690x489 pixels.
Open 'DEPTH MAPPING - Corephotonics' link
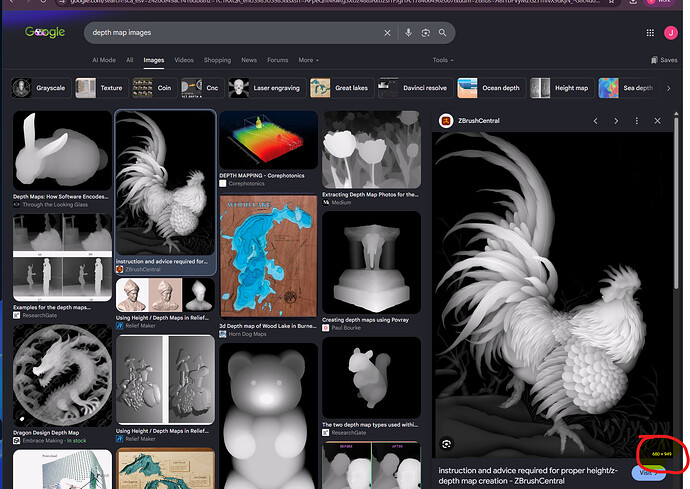(x=262, y=175)
